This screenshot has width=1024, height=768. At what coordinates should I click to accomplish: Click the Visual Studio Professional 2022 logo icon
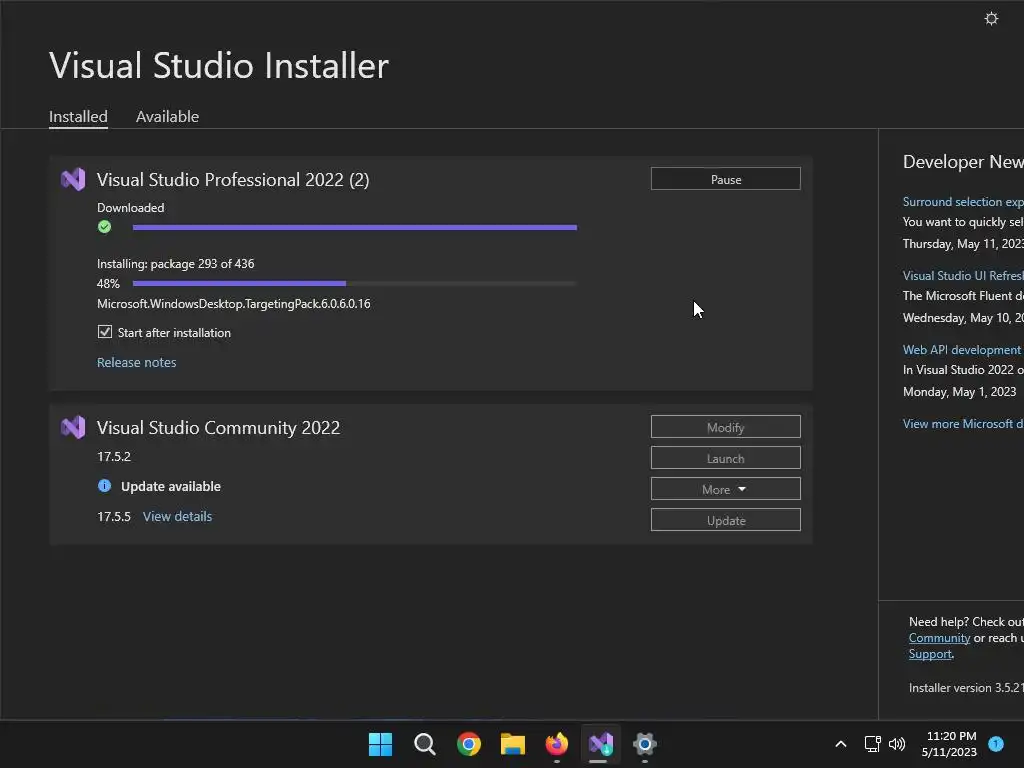73,179
